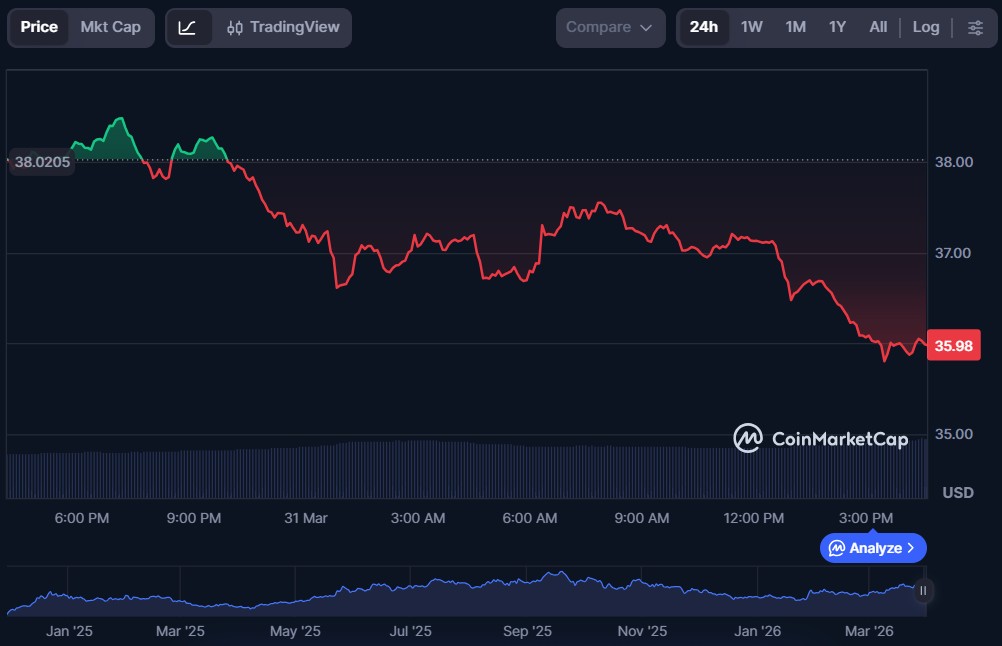Click the range slider handle on timeline
The image size is (1002, 646).
click(x=923, y=591)
